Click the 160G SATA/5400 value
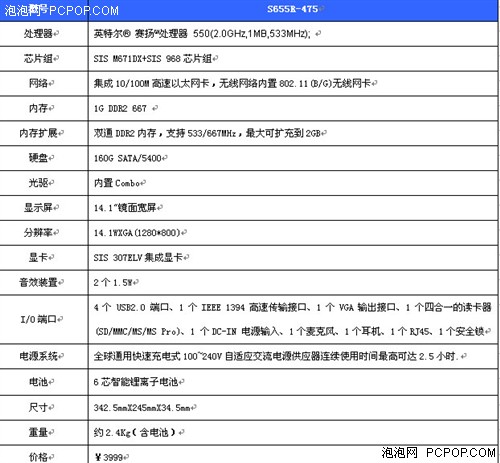This screenshot has height=463, width=500. pyautogui.click(x=128, y=158)
